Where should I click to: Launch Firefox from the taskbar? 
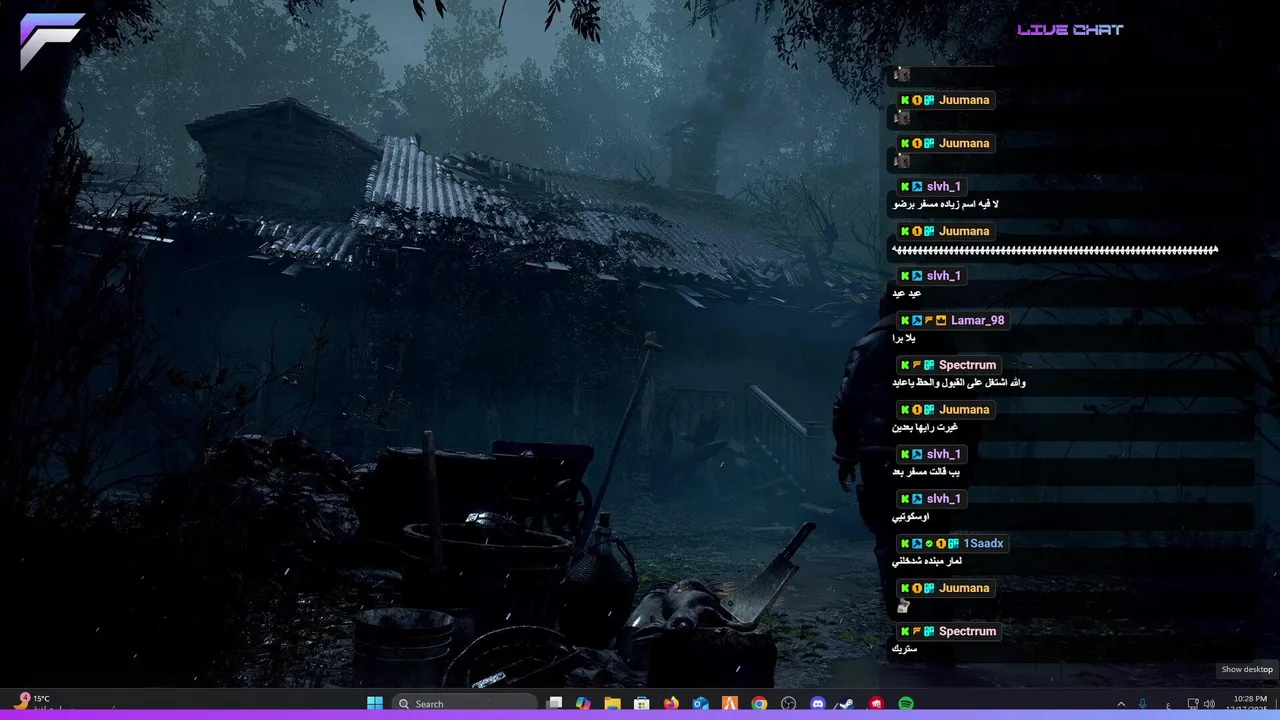point(671,704)
